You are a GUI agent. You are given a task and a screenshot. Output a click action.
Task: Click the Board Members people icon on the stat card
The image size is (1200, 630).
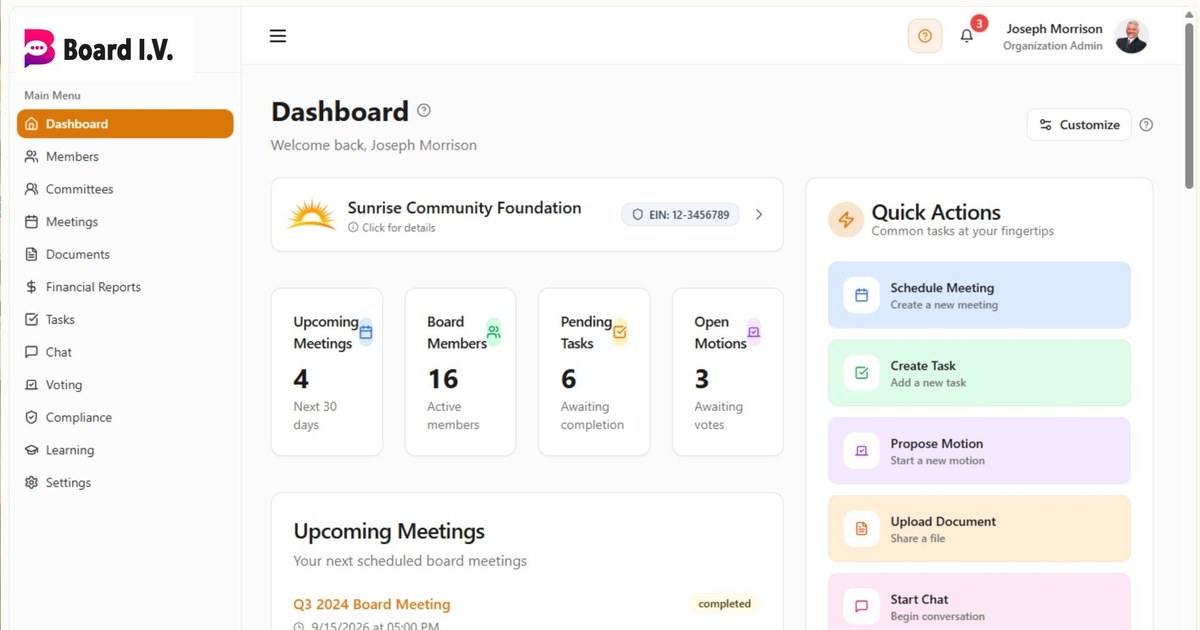493,332
